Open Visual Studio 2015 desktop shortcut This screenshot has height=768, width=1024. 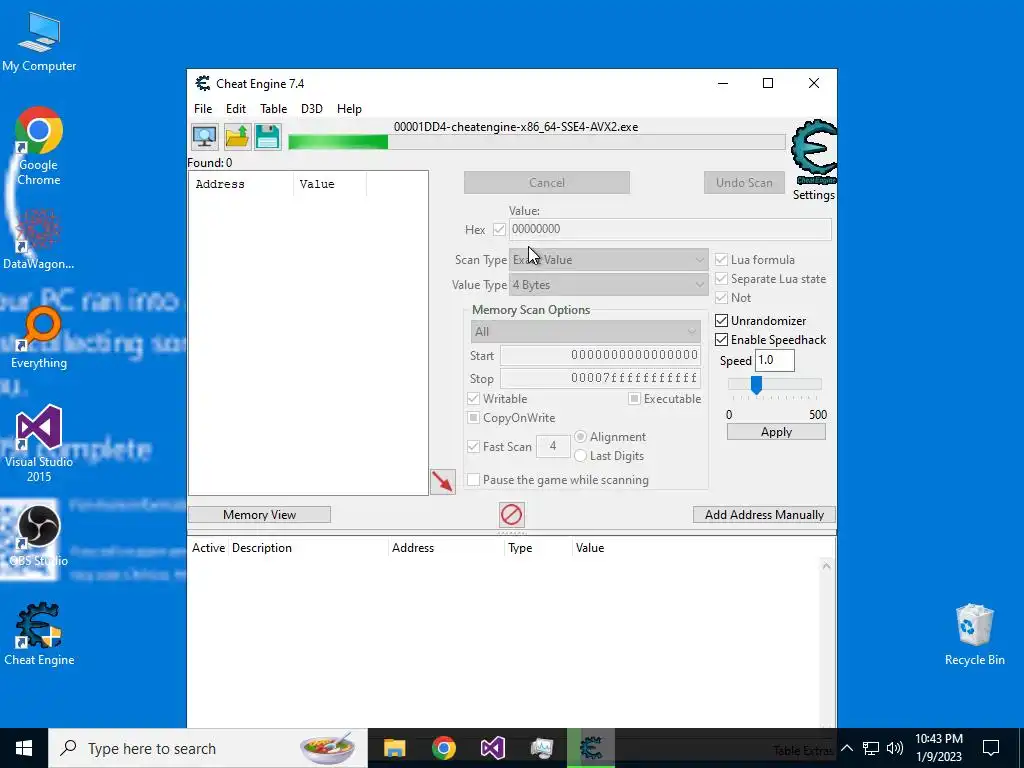point(39,444)
